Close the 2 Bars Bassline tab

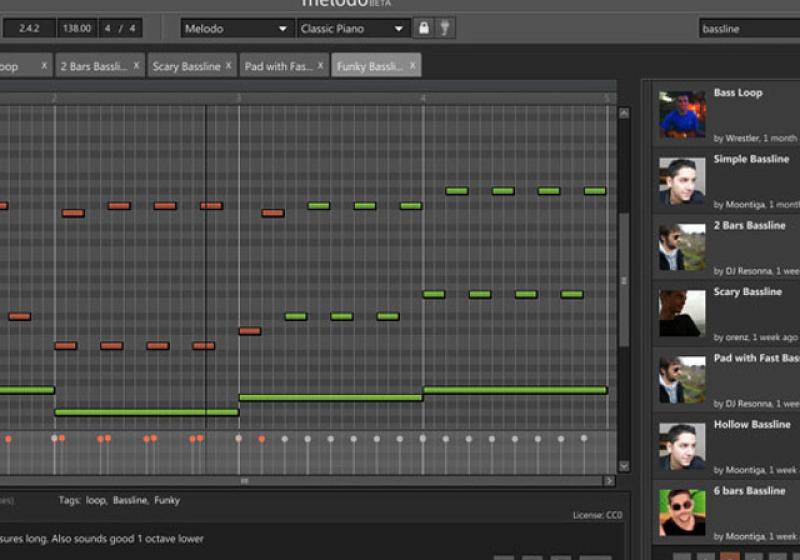click(136, 66)
